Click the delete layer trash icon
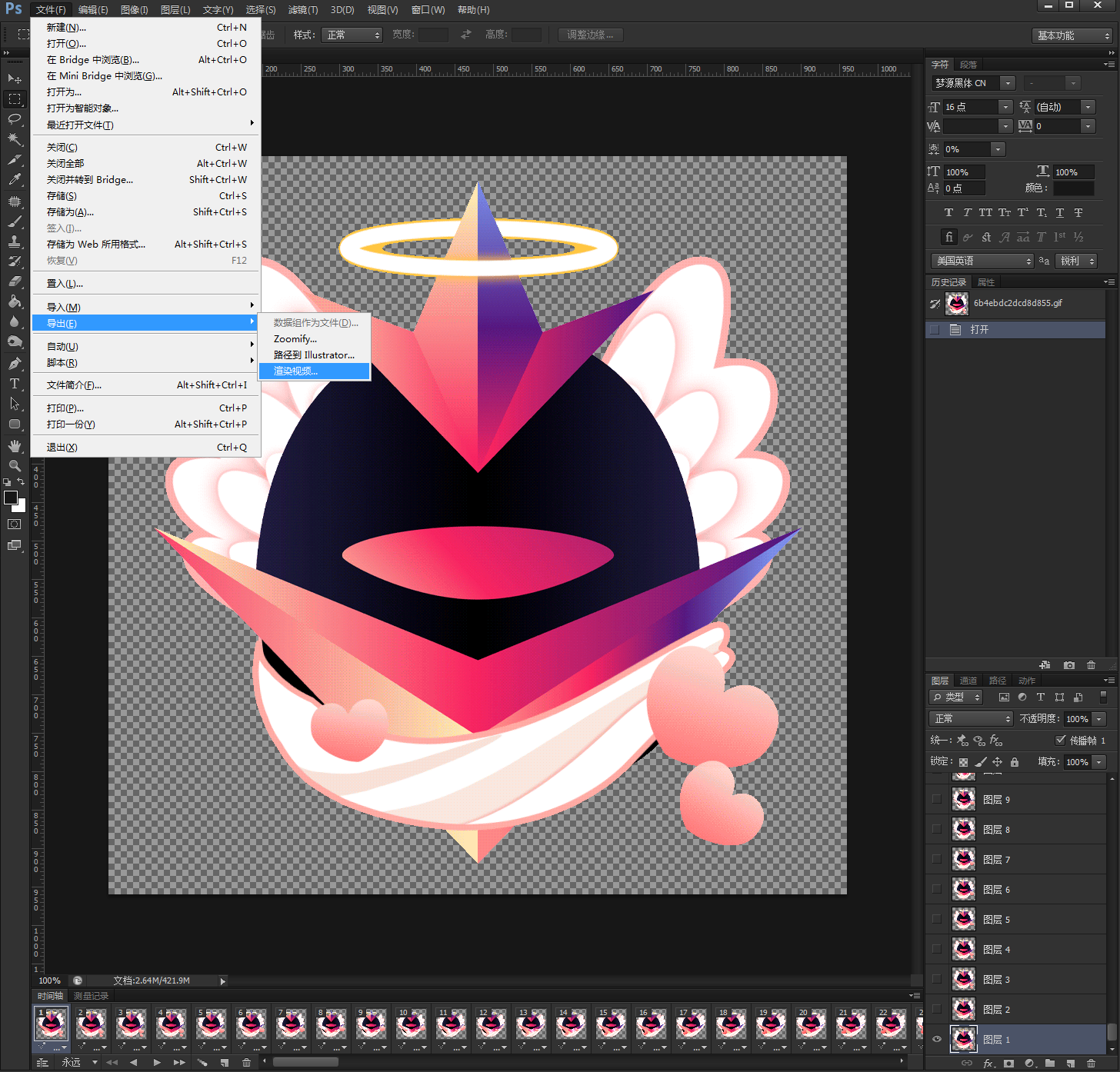Image resolution: width=1120 pixels, height=1072 pixels. click(x=1091, y=1063)
